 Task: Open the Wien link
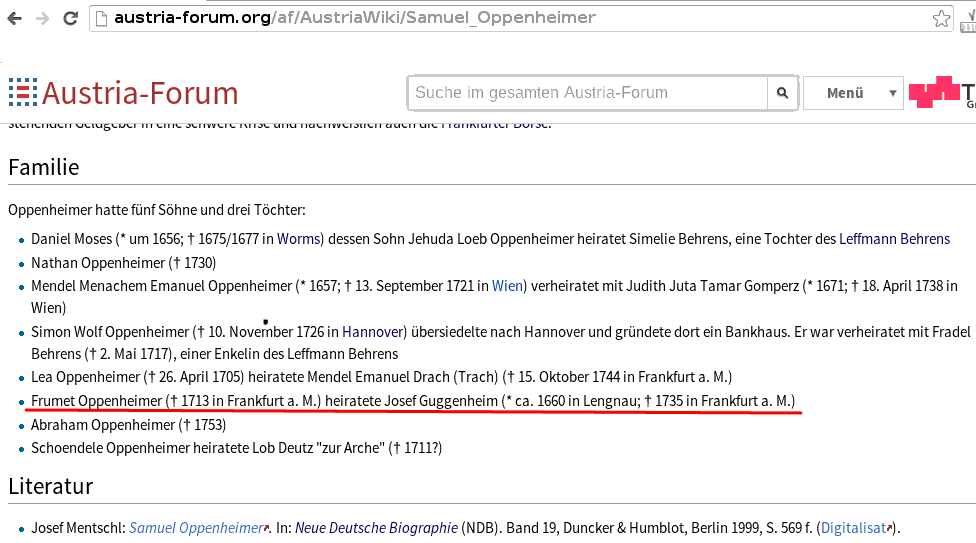(507, 285)
